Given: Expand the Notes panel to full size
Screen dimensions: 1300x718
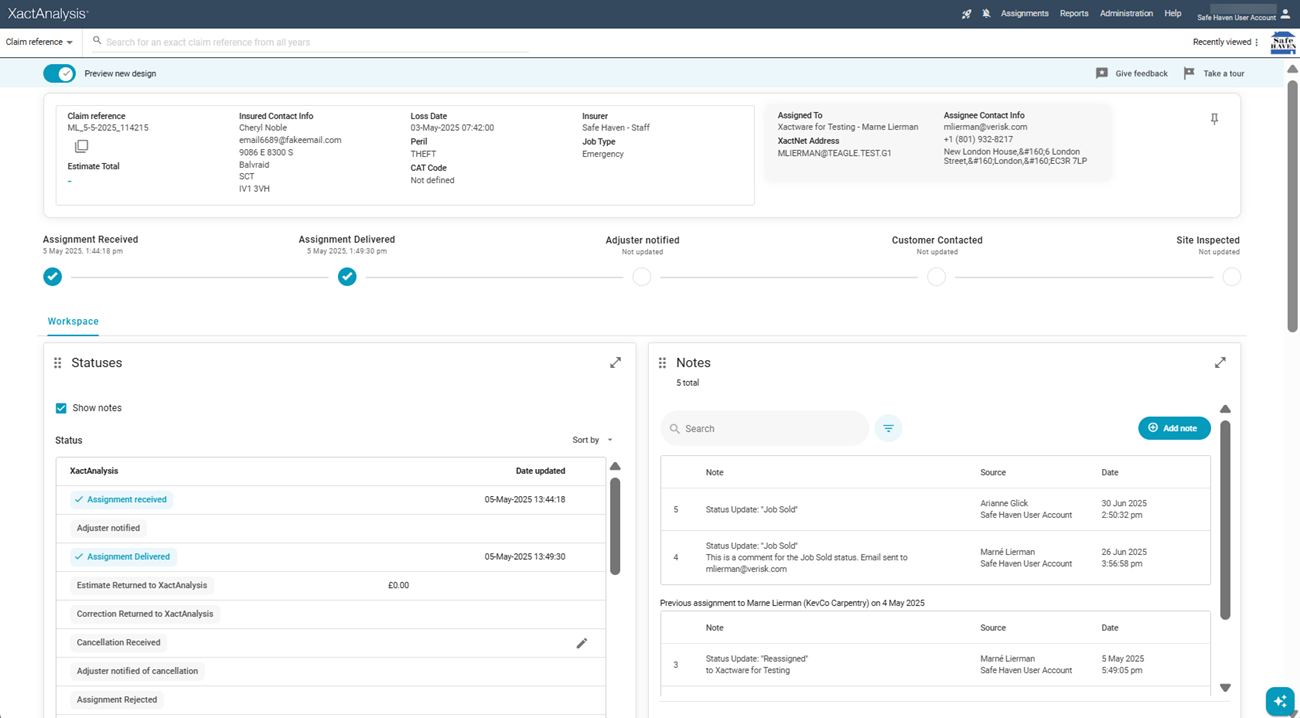Looking at the screenshot, I should [1220, 363].
